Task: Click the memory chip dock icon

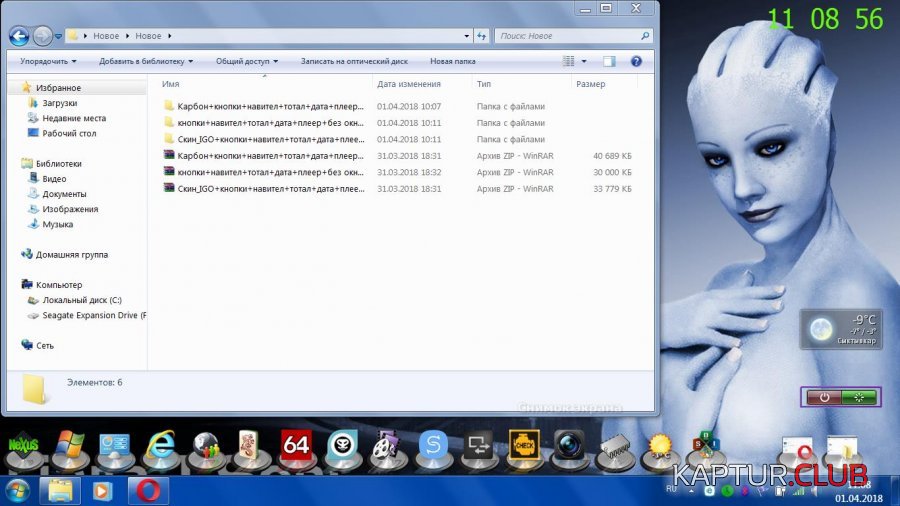Action: tap(615, 449)
